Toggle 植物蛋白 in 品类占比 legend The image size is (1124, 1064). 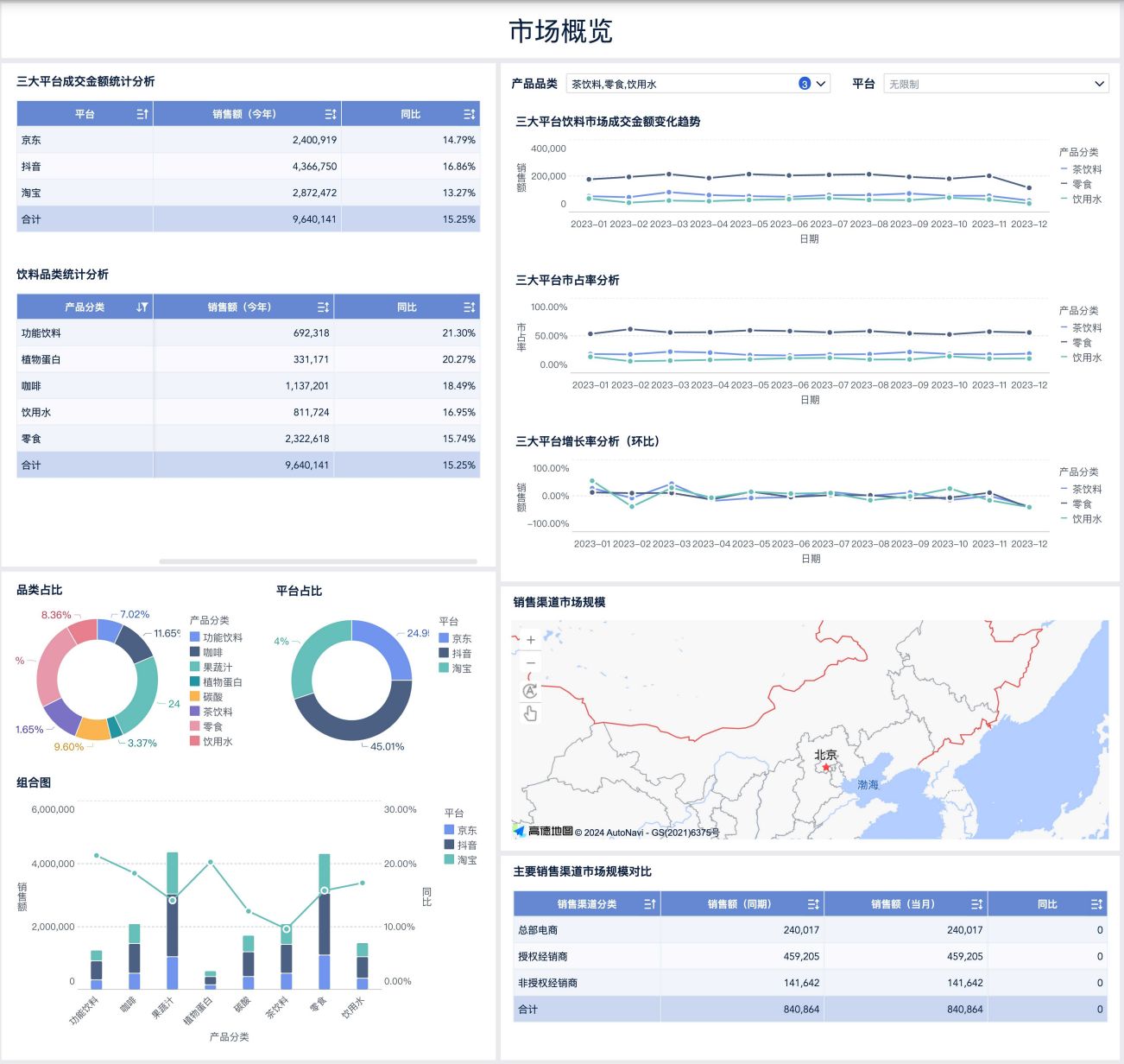tap(216, 682)
